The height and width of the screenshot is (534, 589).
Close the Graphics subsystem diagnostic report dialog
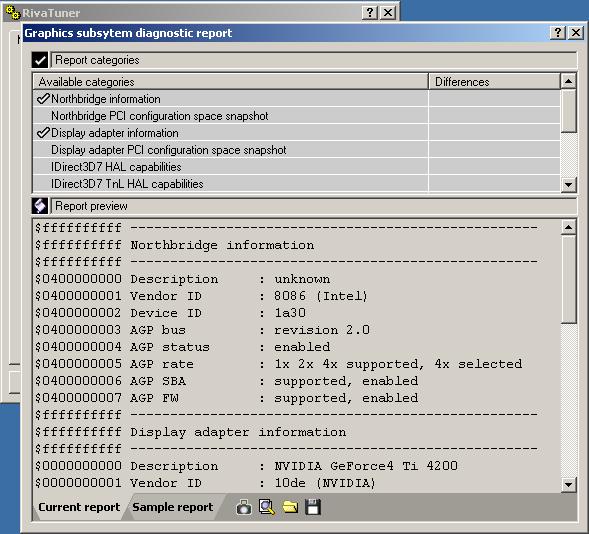576,33
